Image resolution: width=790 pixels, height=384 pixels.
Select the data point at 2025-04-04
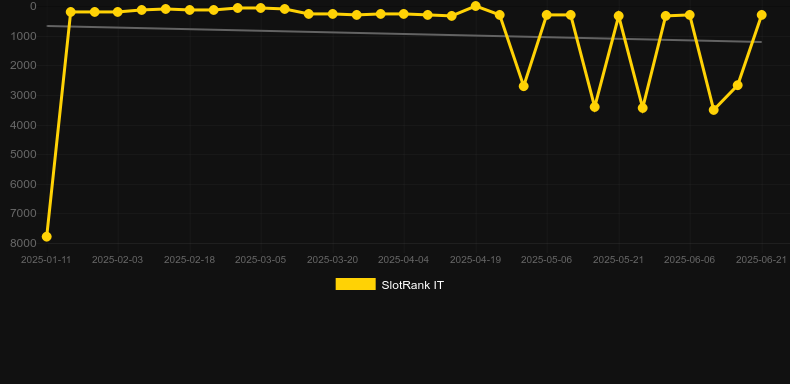pyautogui.click(x=404, y=14)
